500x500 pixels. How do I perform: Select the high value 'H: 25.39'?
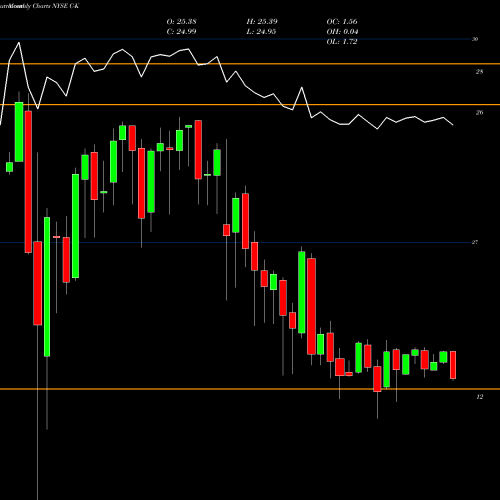click(x=262, y=22)
